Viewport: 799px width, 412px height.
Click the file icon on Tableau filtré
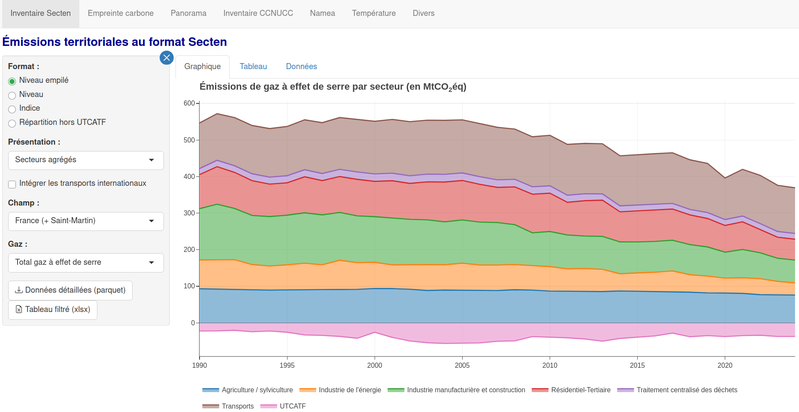(x=18, y=310)
